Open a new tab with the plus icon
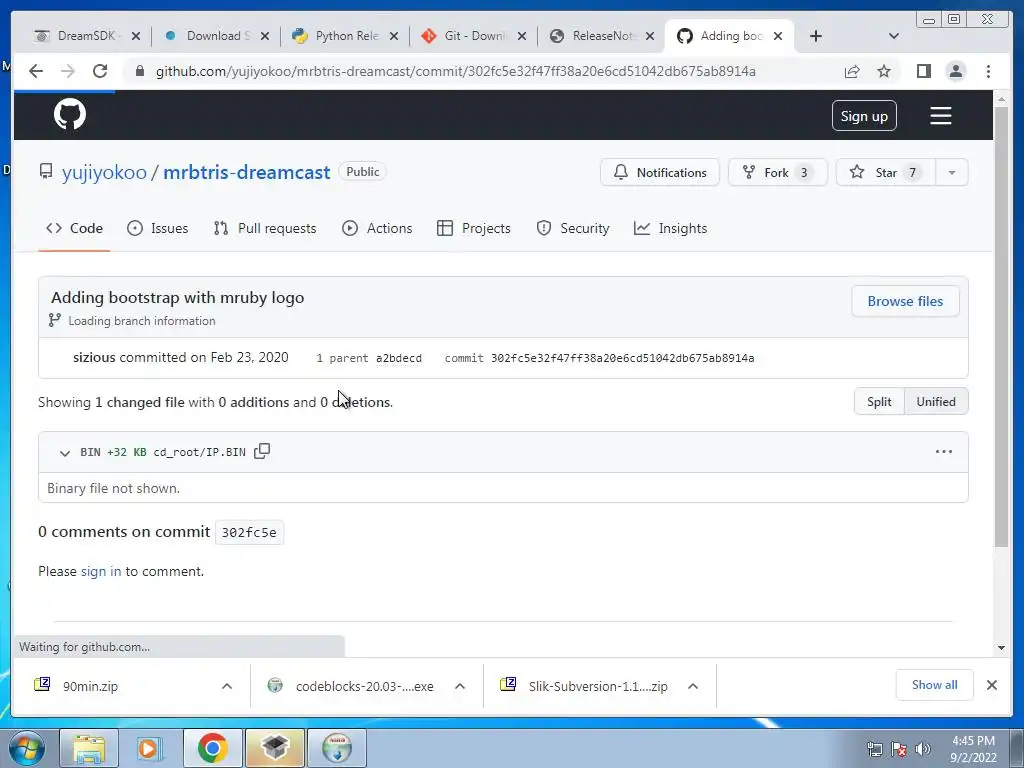Screen dimensions: 1024x768 816,36
